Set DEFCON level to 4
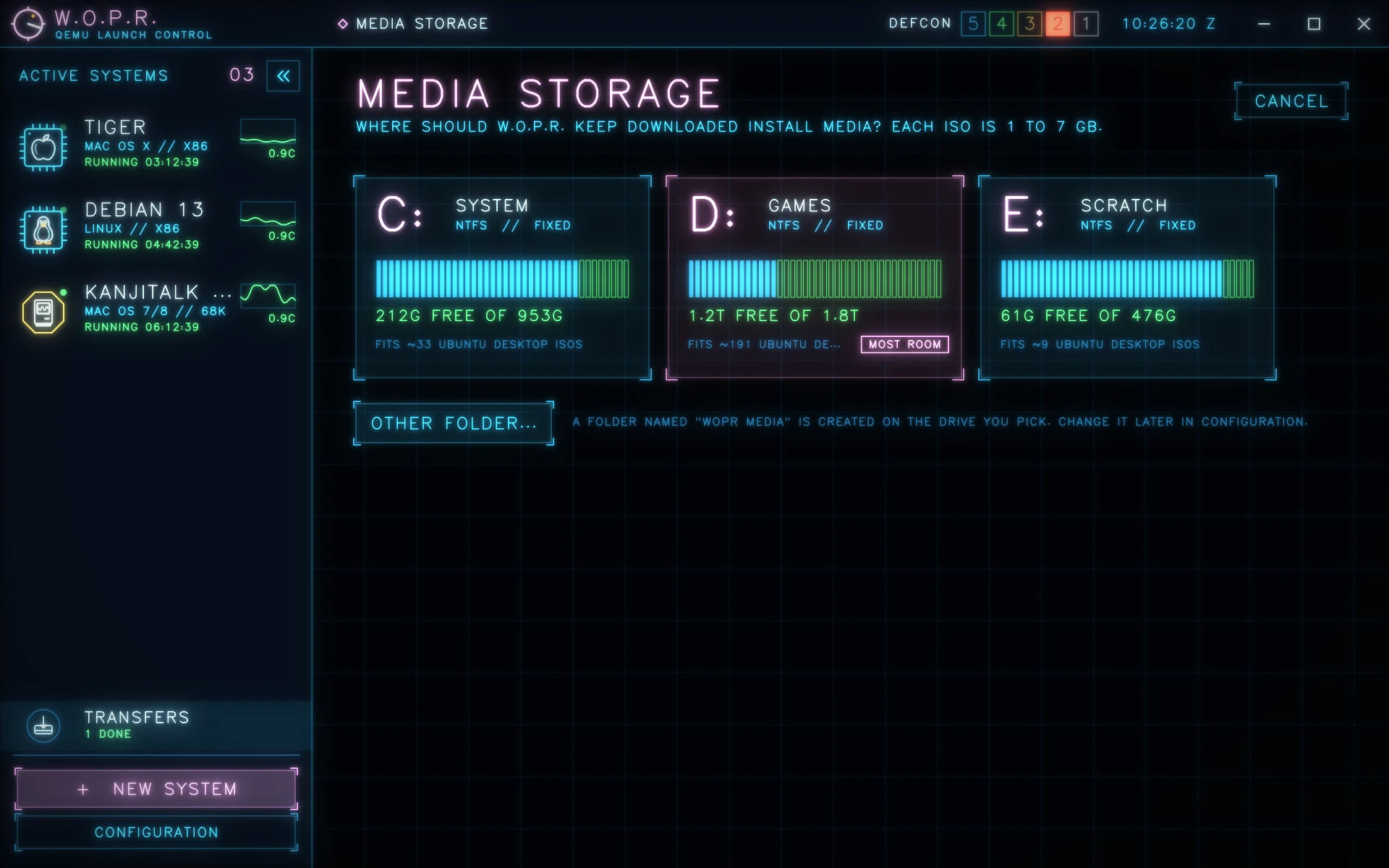The image size is (1389, 868). [x=1001, y=24]
